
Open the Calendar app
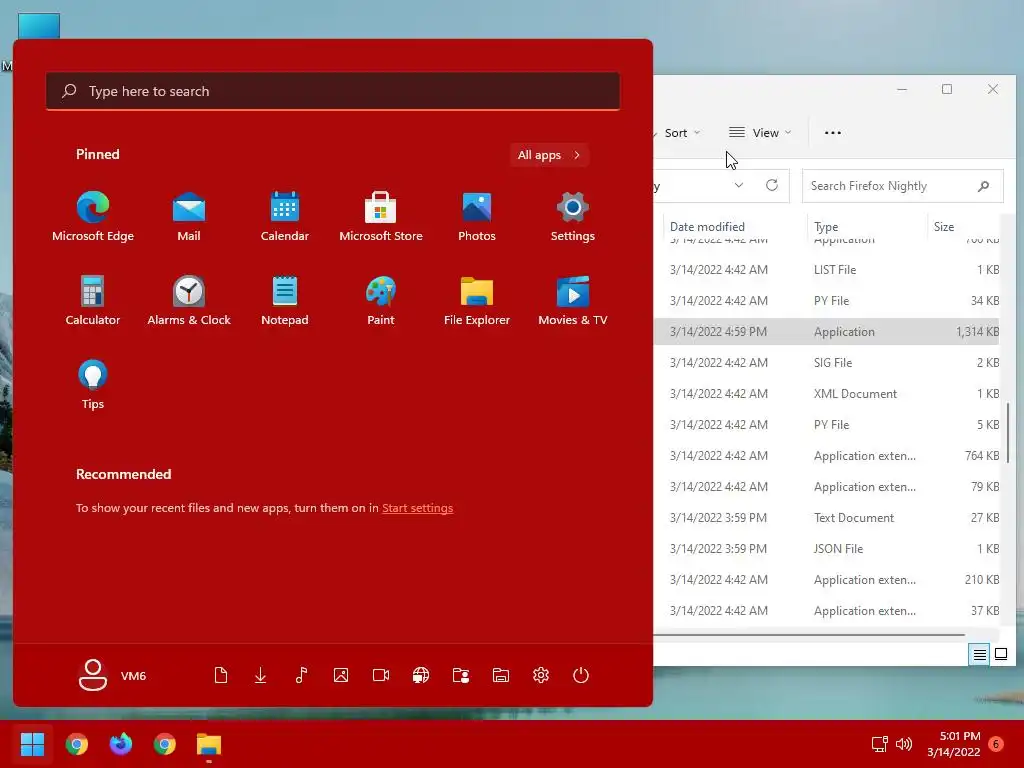285,217
